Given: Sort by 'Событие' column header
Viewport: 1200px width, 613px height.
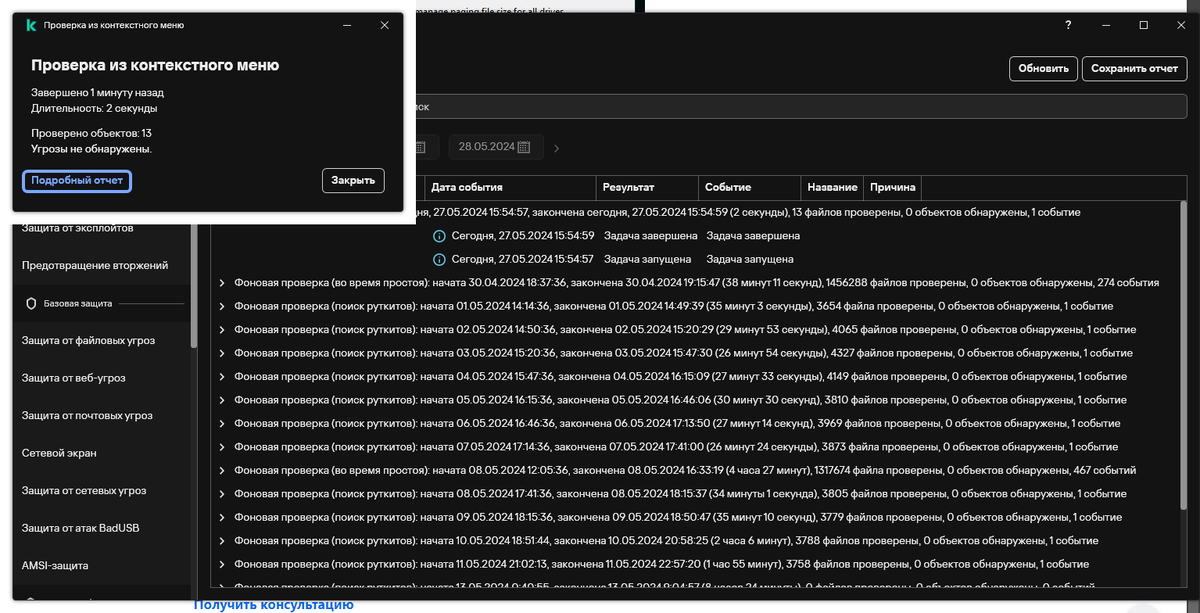Looking at the screenshot, I should click(x=749, y=187).
